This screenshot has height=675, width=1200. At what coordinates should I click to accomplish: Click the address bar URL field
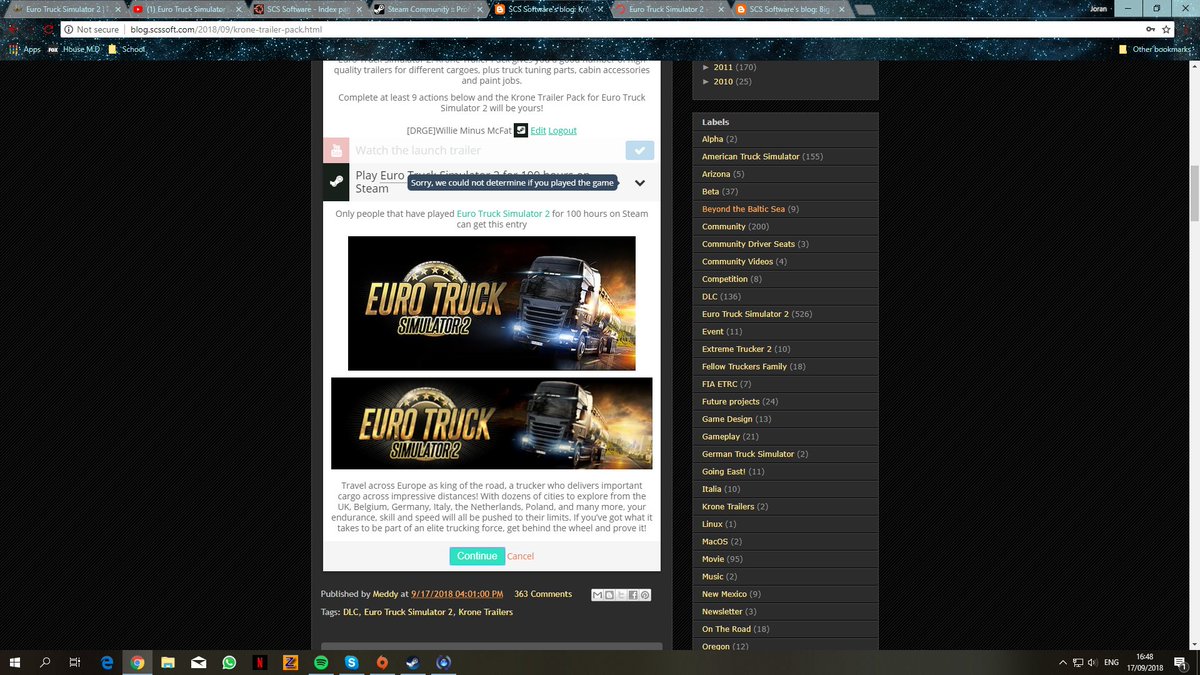(600, 29)
